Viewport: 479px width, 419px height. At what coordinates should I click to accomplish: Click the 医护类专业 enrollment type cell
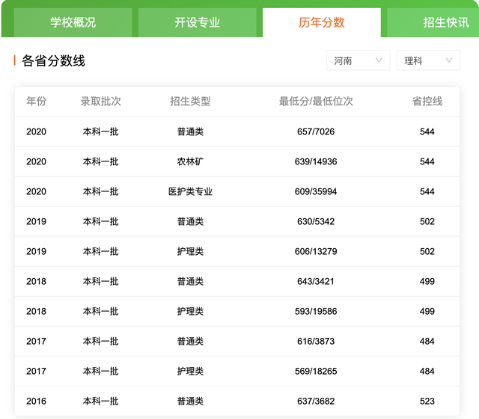[x=190, y=192]
